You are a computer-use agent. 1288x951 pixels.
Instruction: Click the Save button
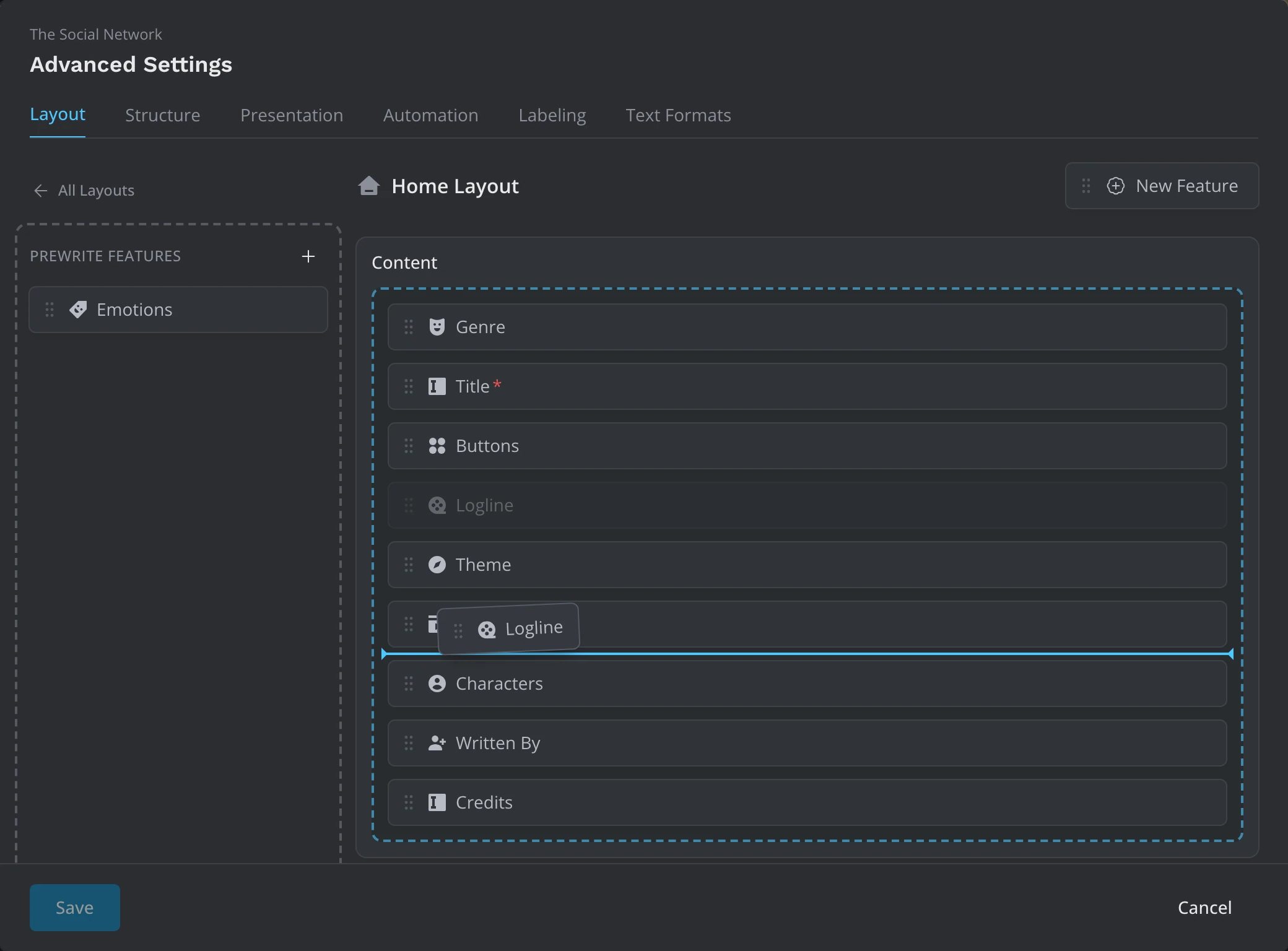coord(75,907)
